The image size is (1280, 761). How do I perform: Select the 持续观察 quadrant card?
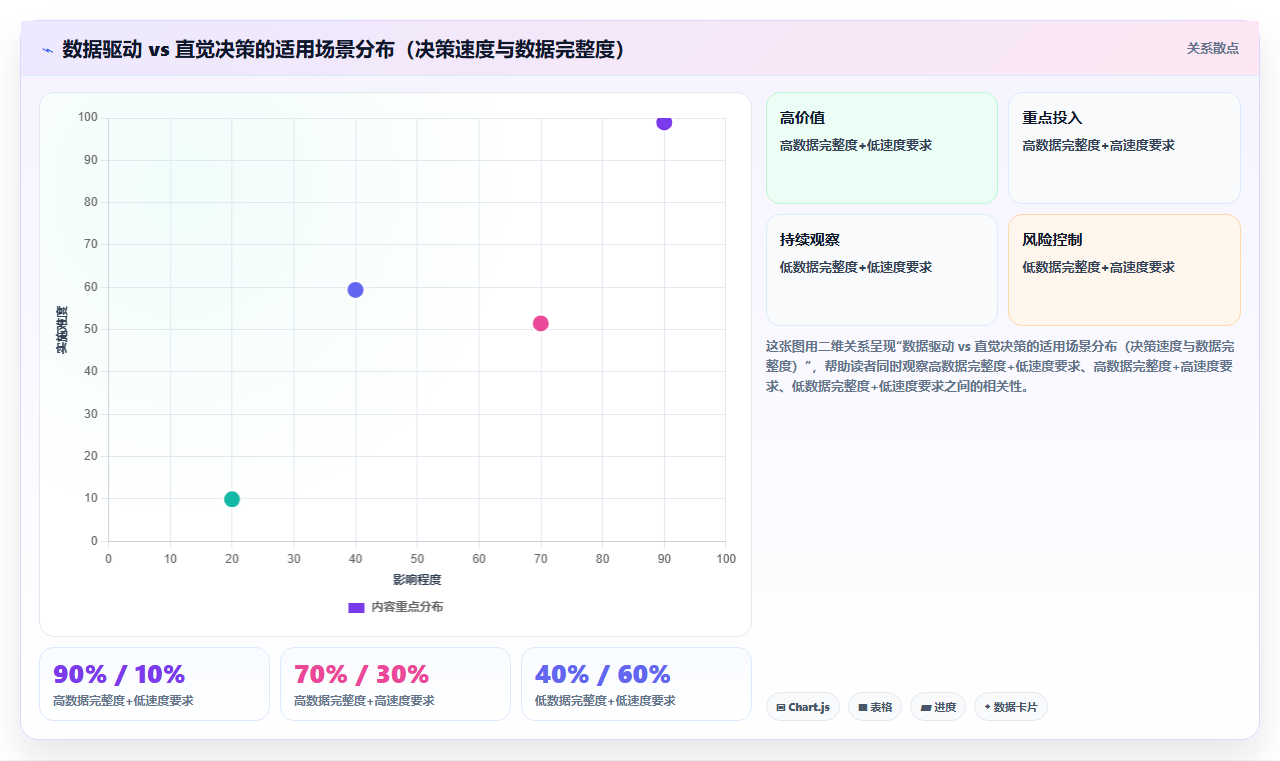tap(882, 270)
